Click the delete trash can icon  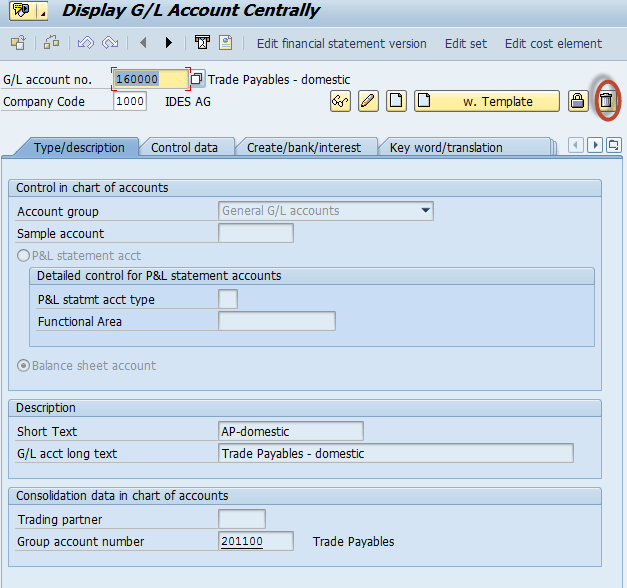[605, 101]
